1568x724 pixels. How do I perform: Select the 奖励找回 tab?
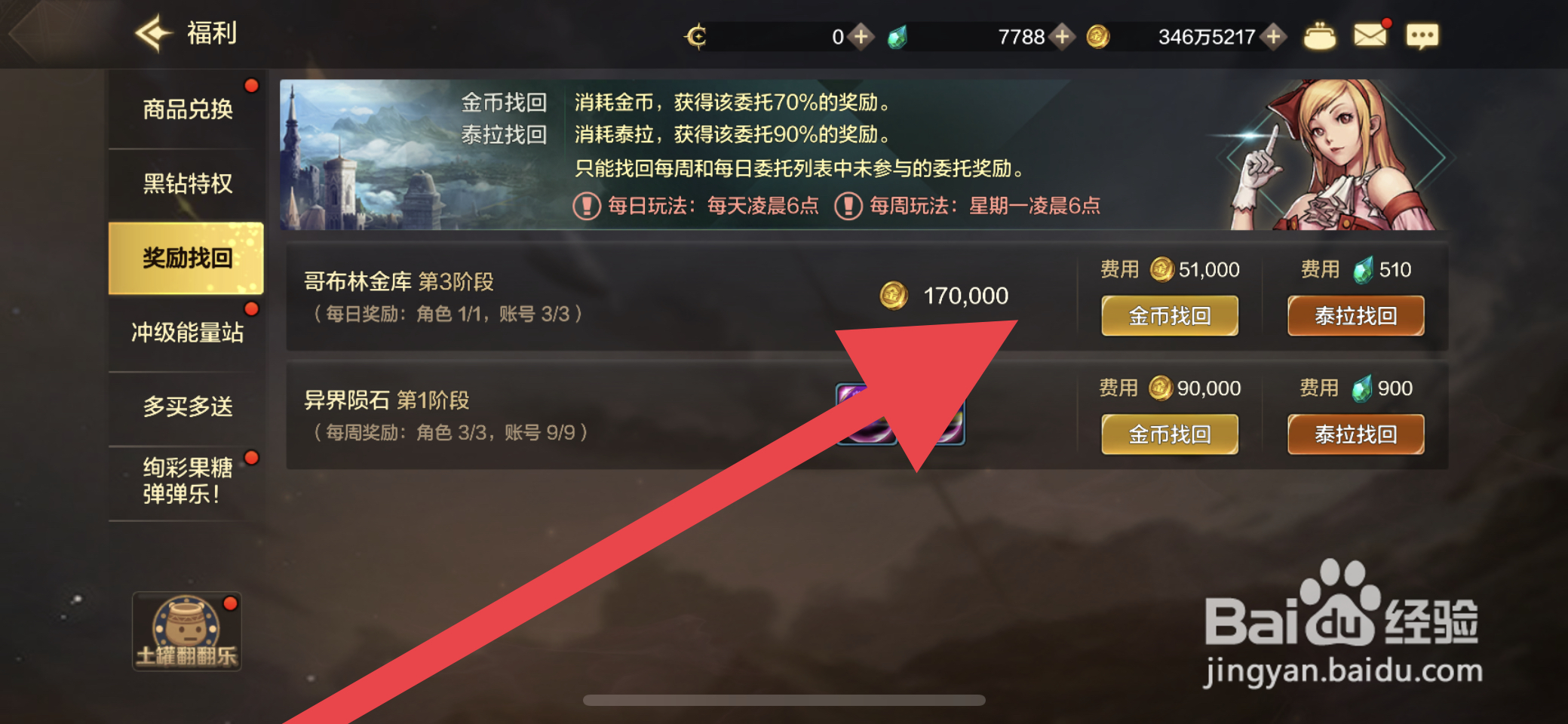coord(186,258)
